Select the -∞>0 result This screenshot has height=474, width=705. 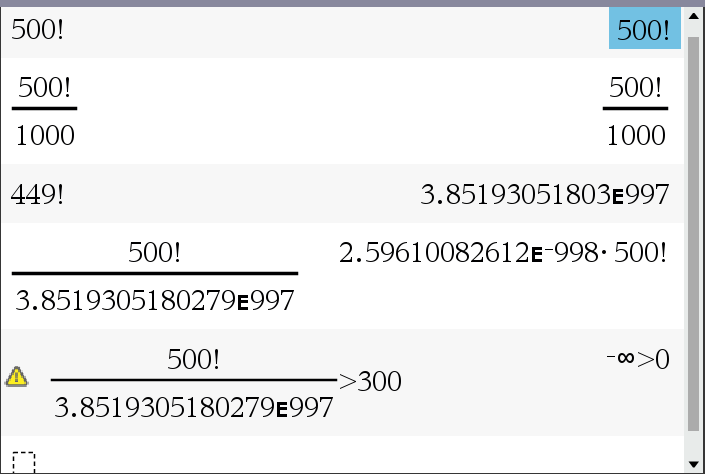click(637, 358)
